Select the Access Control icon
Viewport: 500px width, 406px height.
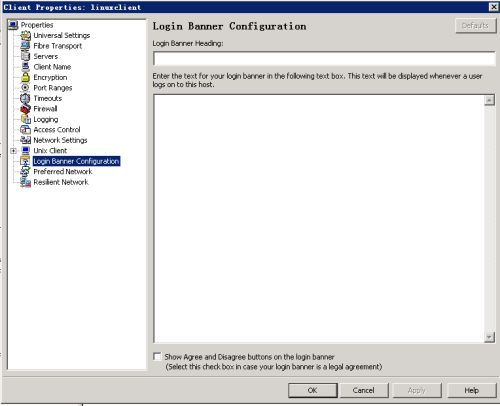[25, 129]
